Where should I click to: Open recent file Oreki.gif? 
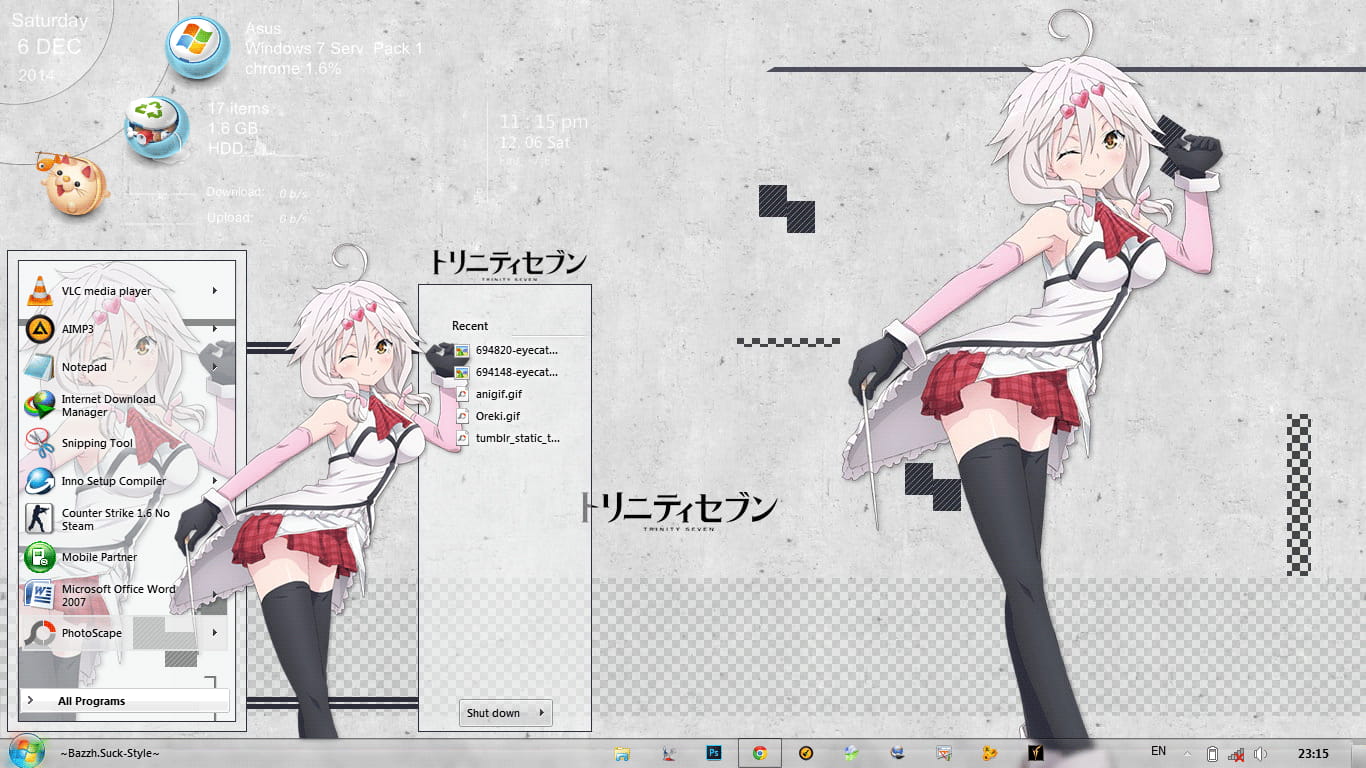[497, 416]
